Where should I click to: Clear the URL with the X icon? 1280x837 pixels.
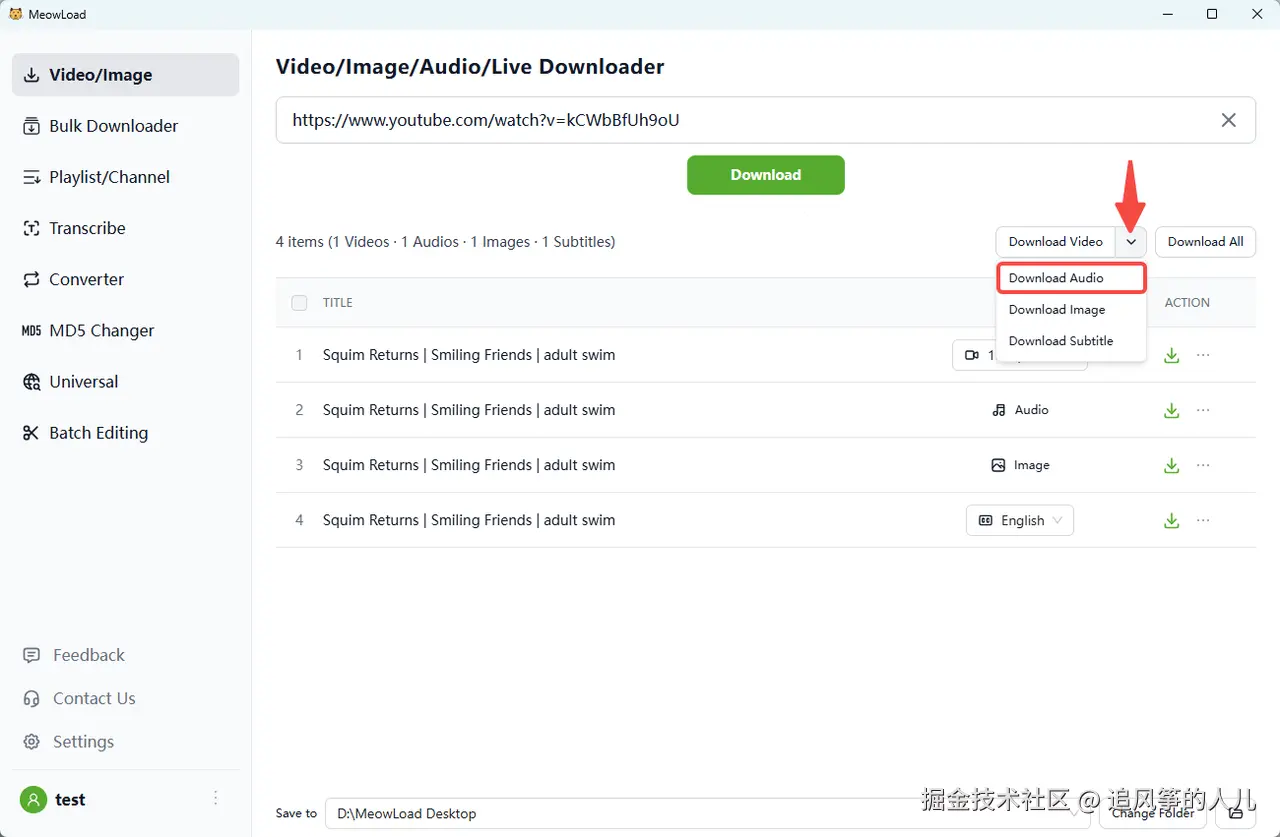coord(1229,120)
